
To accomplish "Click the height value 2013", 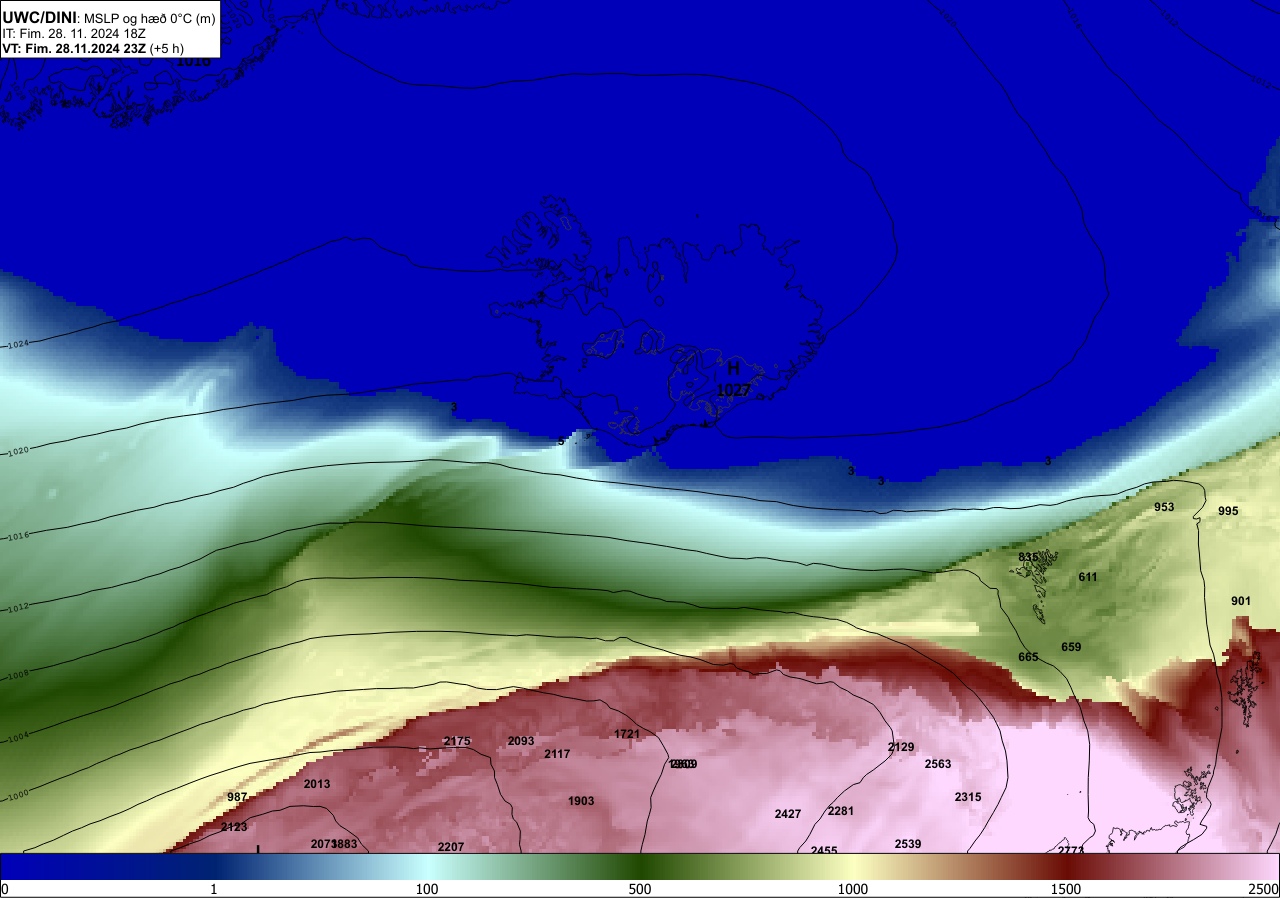I will tap(317, 784).
